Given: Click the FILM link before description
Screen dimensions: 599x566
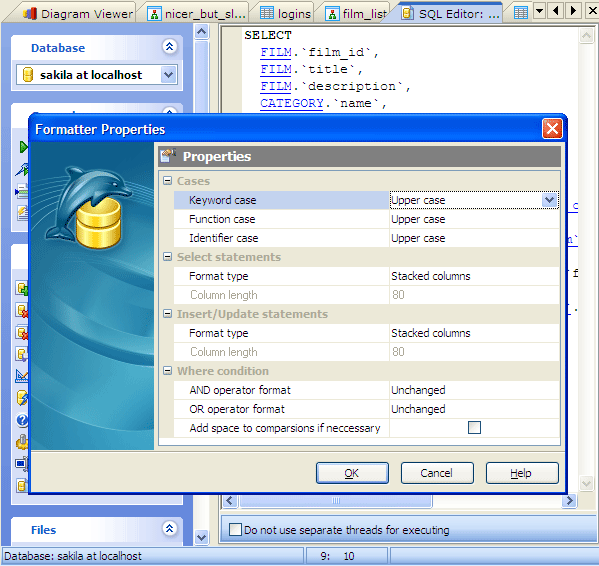Looking at the screenshot, I should tap(276, 86).
